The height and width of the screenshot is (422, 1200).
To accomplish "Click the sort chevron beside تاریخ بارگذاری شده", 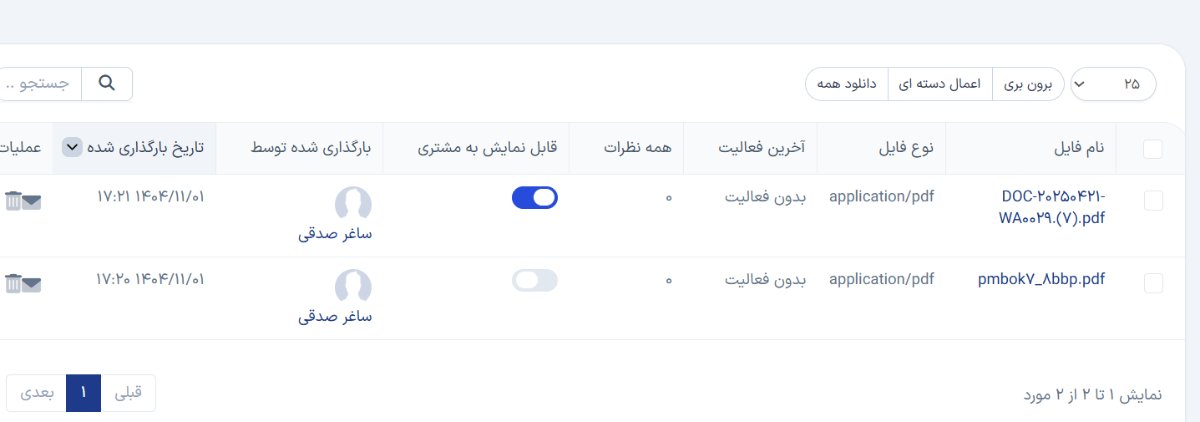I will tap(71, 148).
